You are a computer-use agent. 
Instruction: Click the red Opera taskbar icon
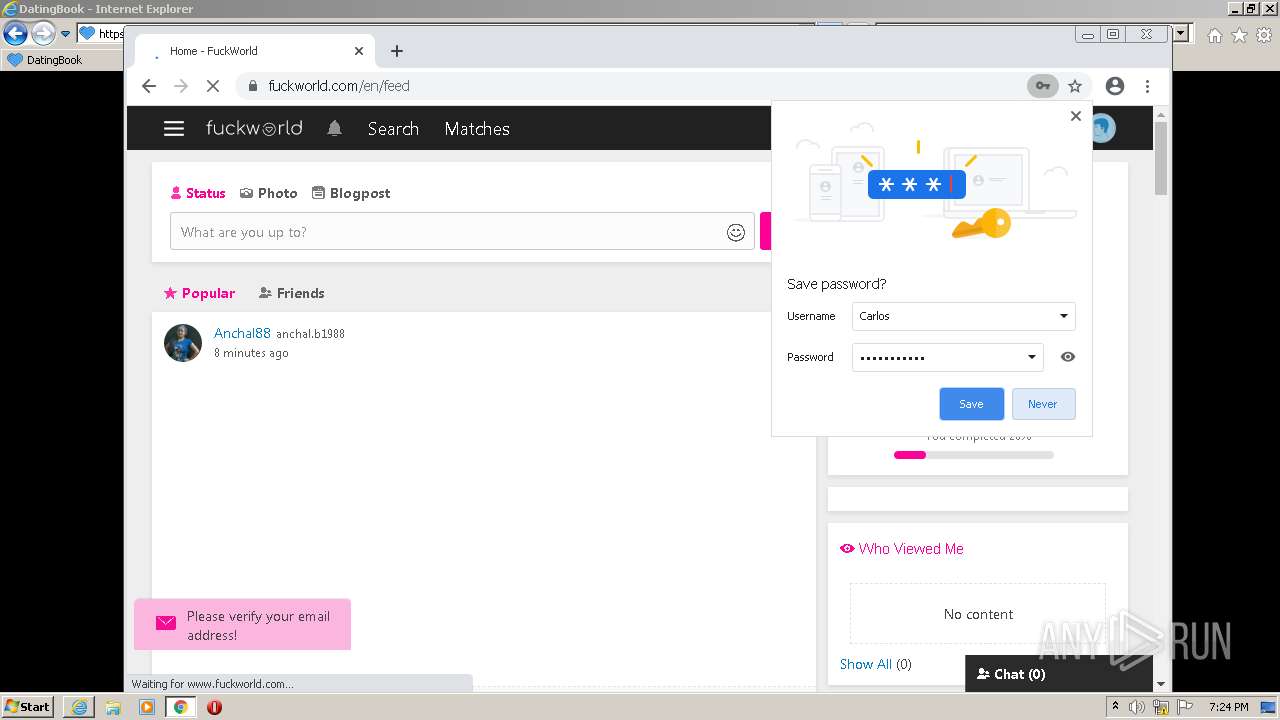[214, 707]
